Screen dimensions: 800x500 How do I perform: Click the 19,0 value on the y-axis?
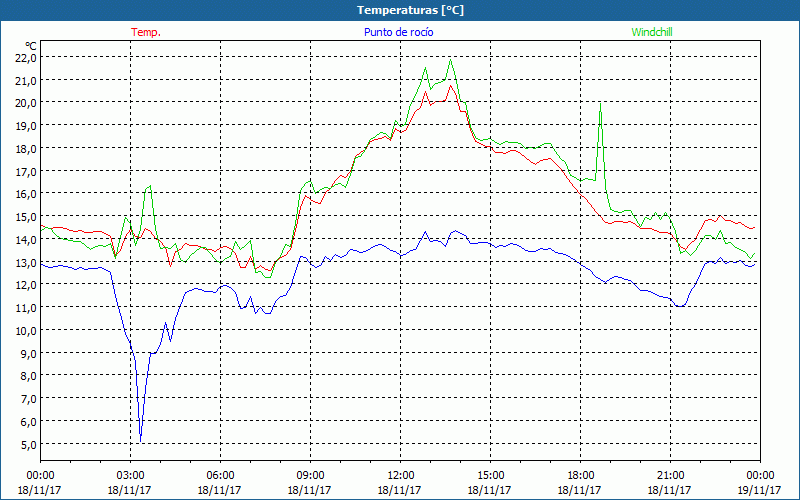point(26,126)
